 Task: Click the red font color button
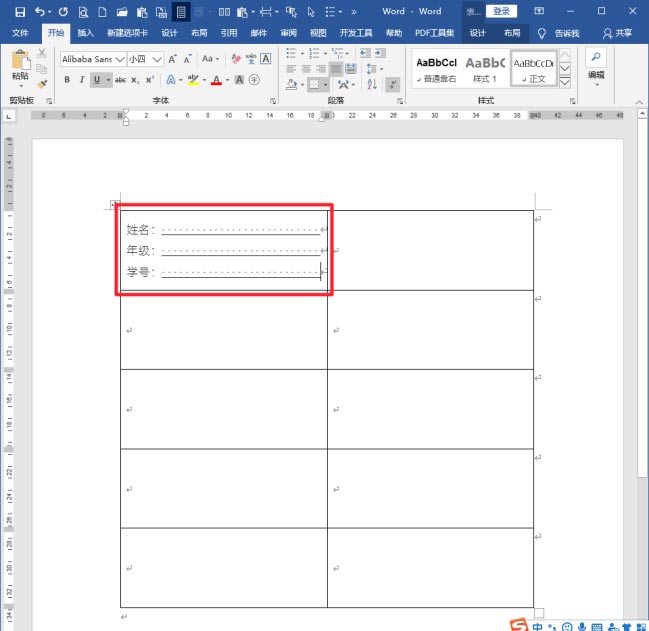(216, 80)
